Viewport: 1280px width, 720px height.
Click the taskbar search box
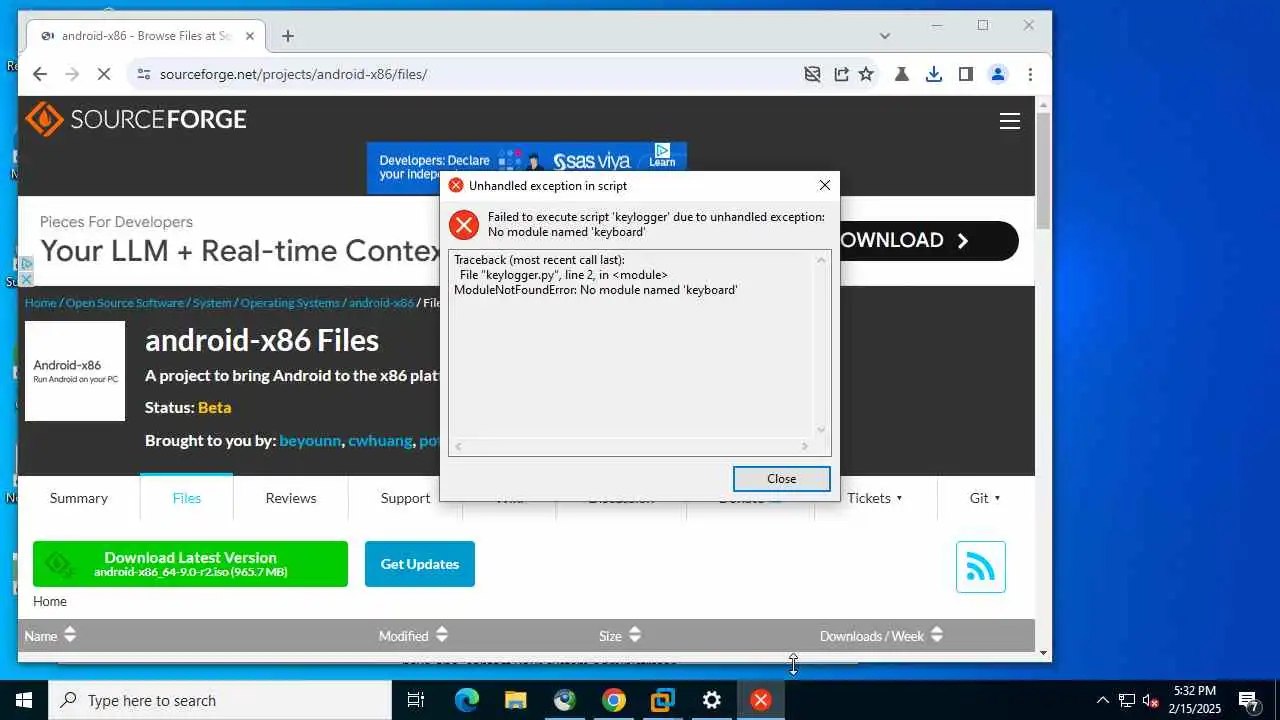[220, 700]
